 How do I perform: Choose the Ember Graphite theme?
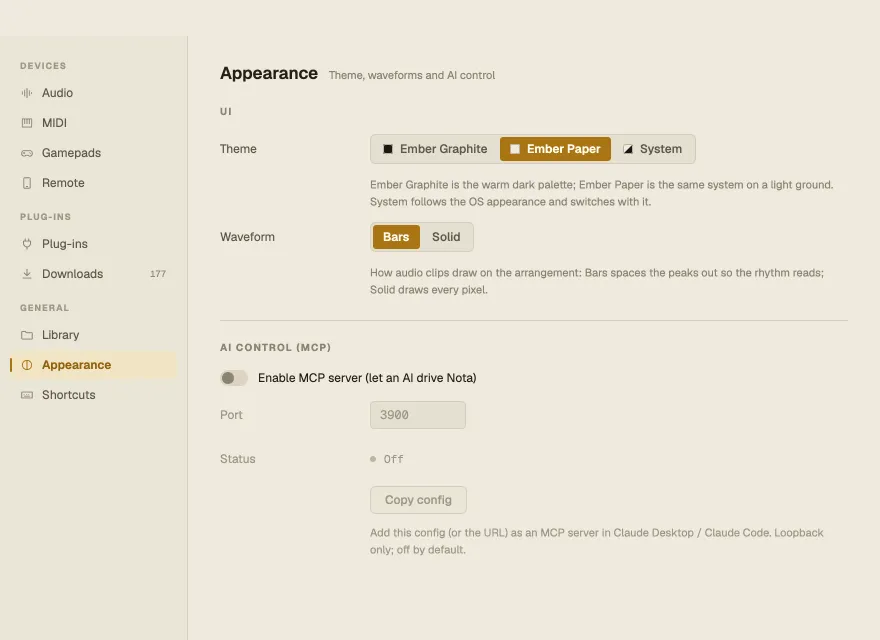click(x=436, y=149)
